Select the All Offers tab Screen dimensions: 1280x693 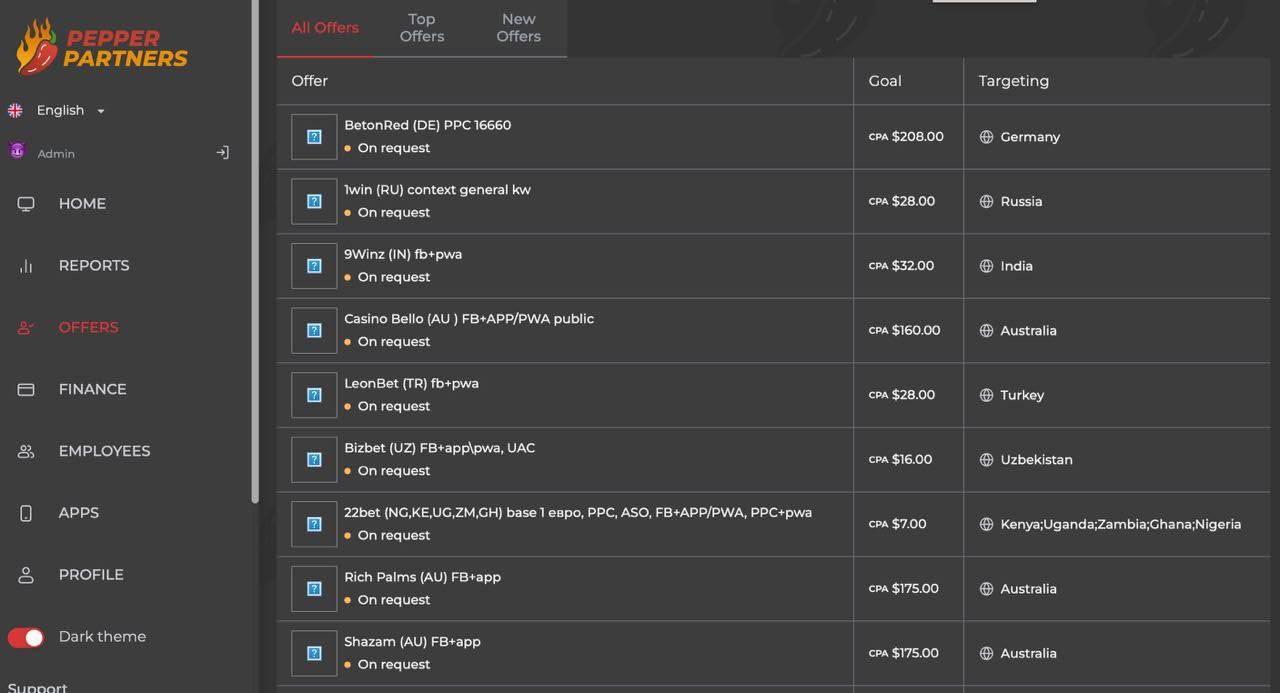(x=325, y=28)
